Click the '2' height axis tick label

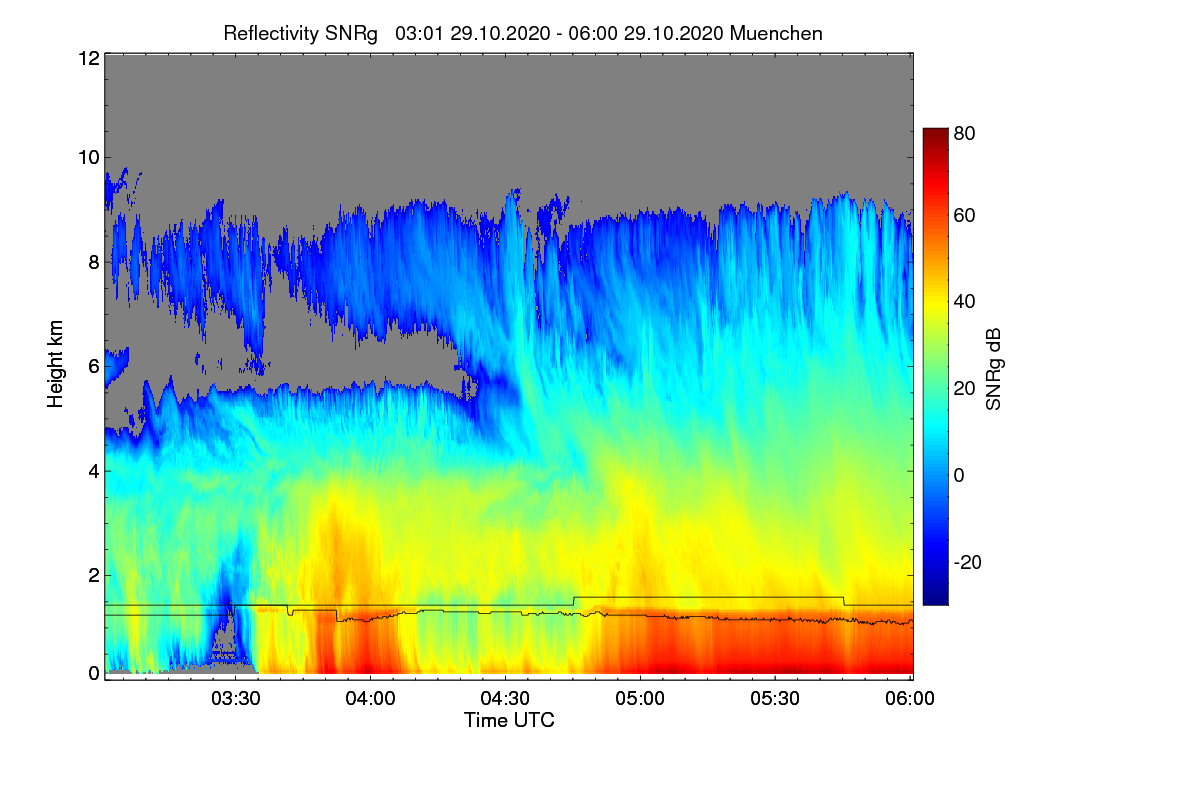(x=93, y=574)
